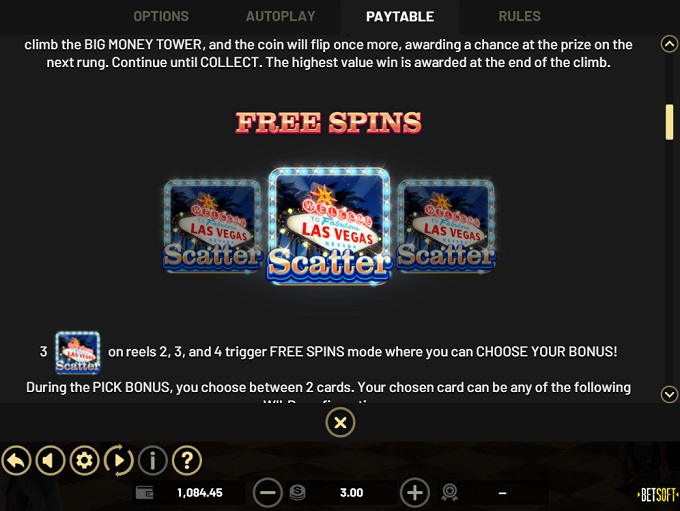Click the wallet balance icon
680x511 pixels.
144,493
